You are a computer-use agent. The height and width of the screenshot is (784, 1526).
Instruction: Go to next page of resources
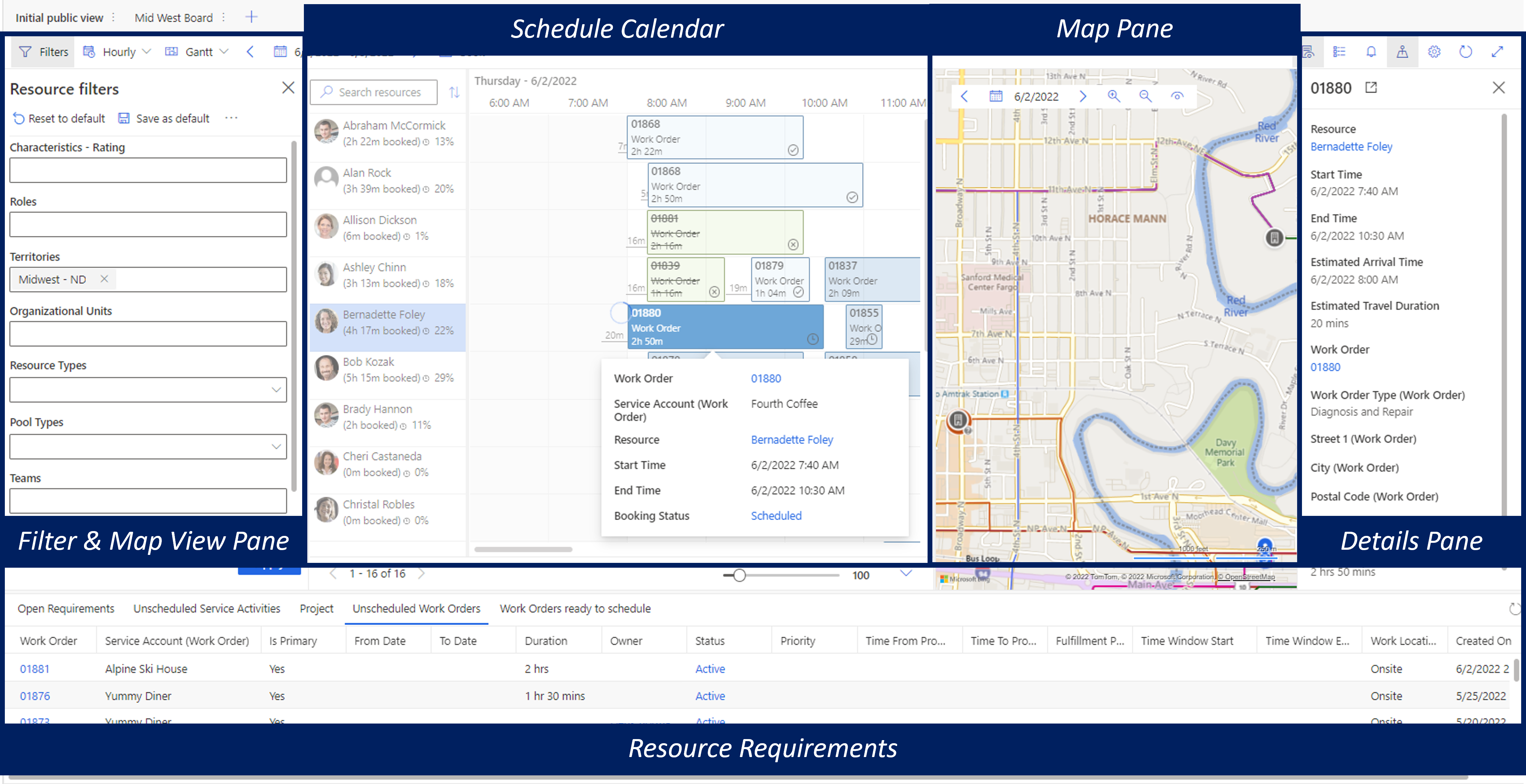[421, 573]
